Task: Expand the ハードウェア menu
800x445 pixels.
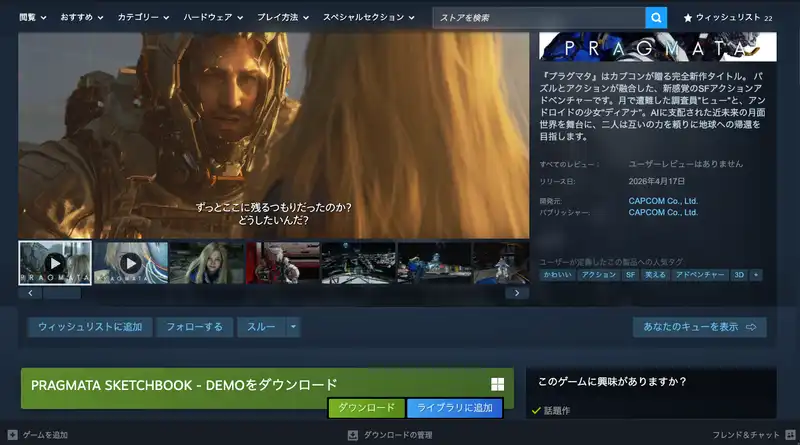Action: click(213, 17)
